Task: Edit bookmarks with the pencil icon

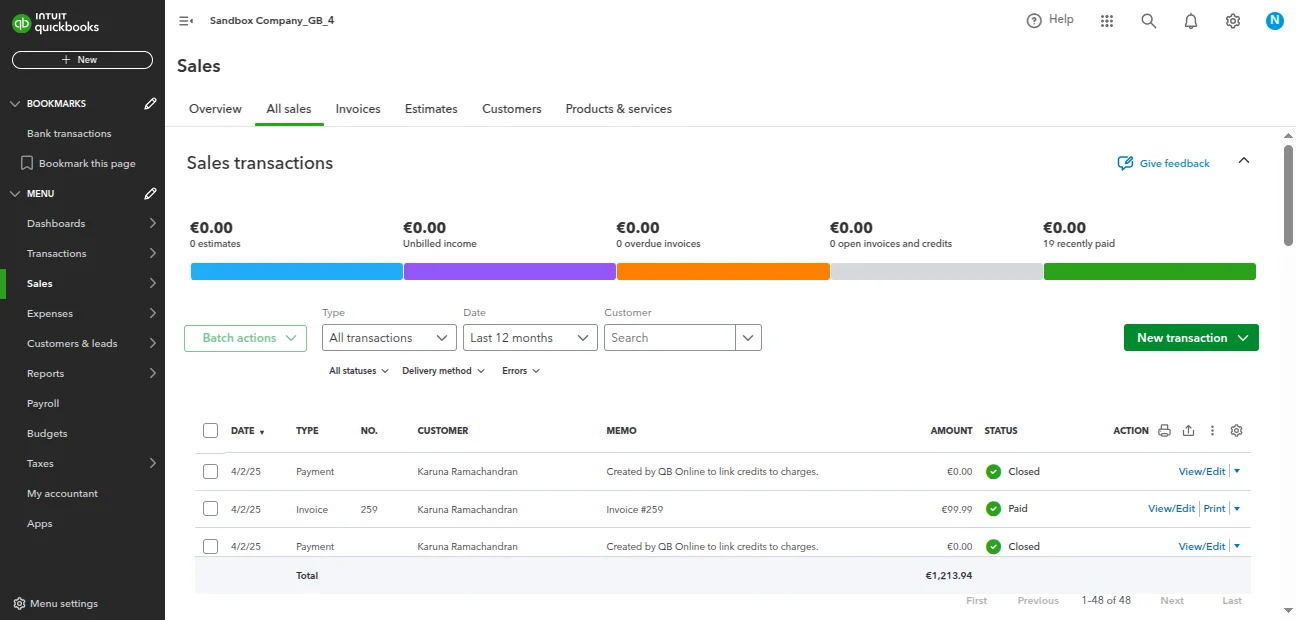Action: pyautogui.click(x=150, y=103)
